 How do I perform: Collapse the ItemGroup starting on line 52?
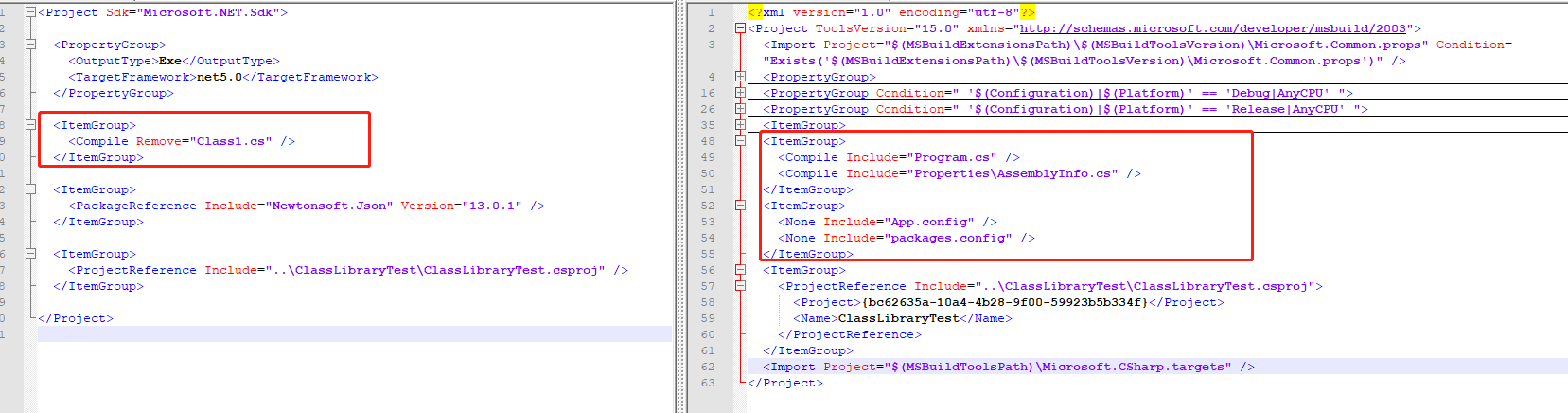pos(740,206)
